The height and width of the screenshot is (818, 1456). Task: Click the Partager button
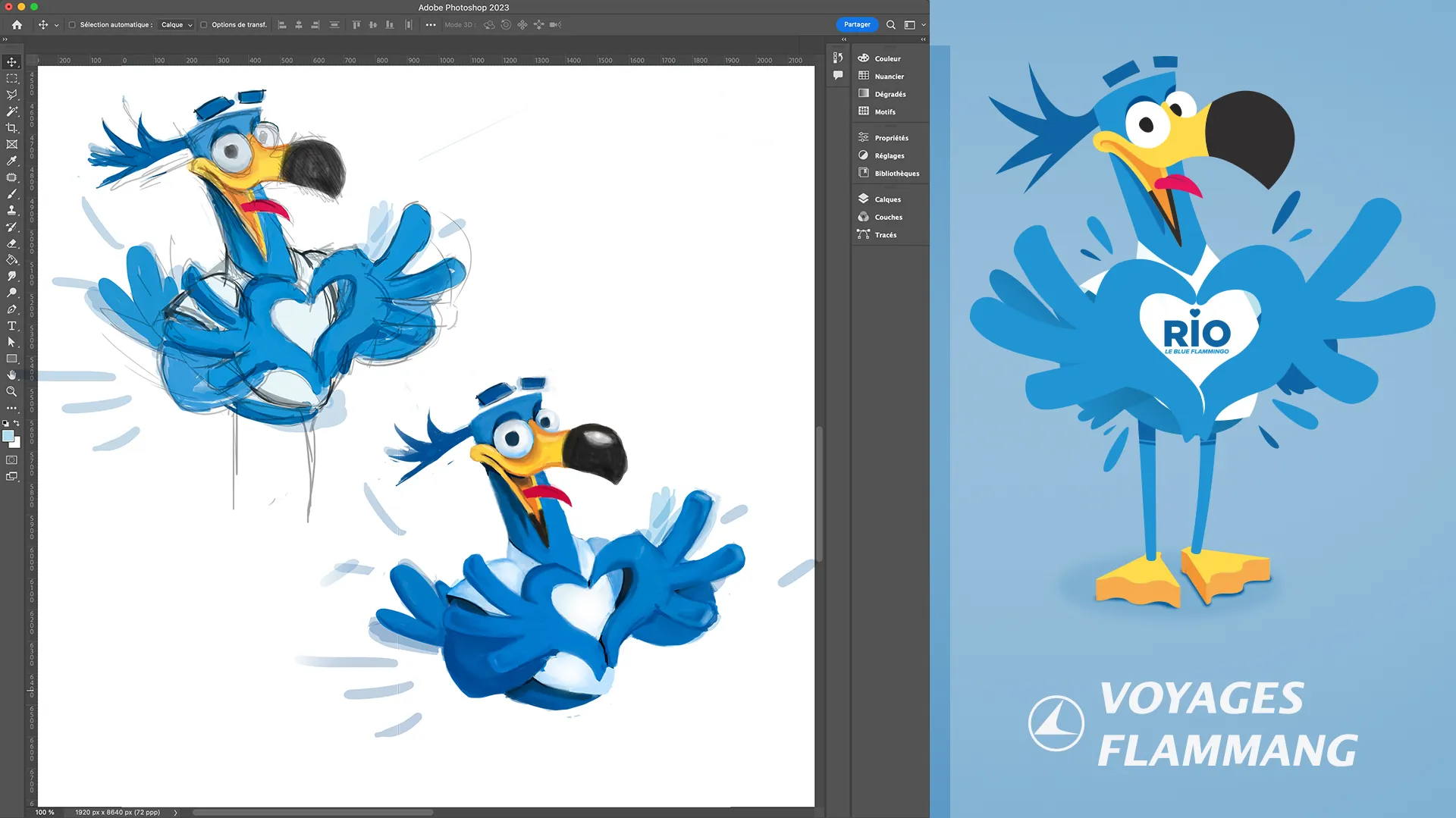(x=857, y=25)
